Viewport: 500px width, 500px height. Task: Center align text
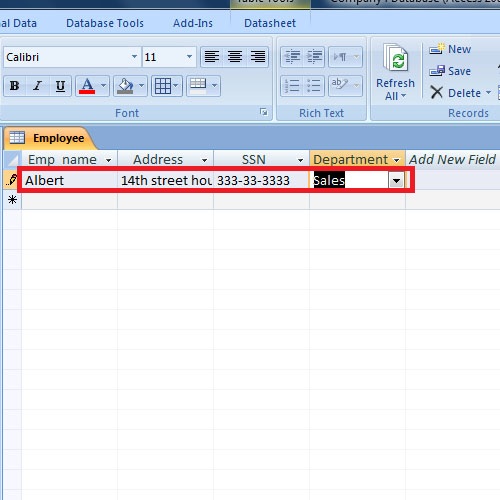pyautogui.click(x=235, y=57)
